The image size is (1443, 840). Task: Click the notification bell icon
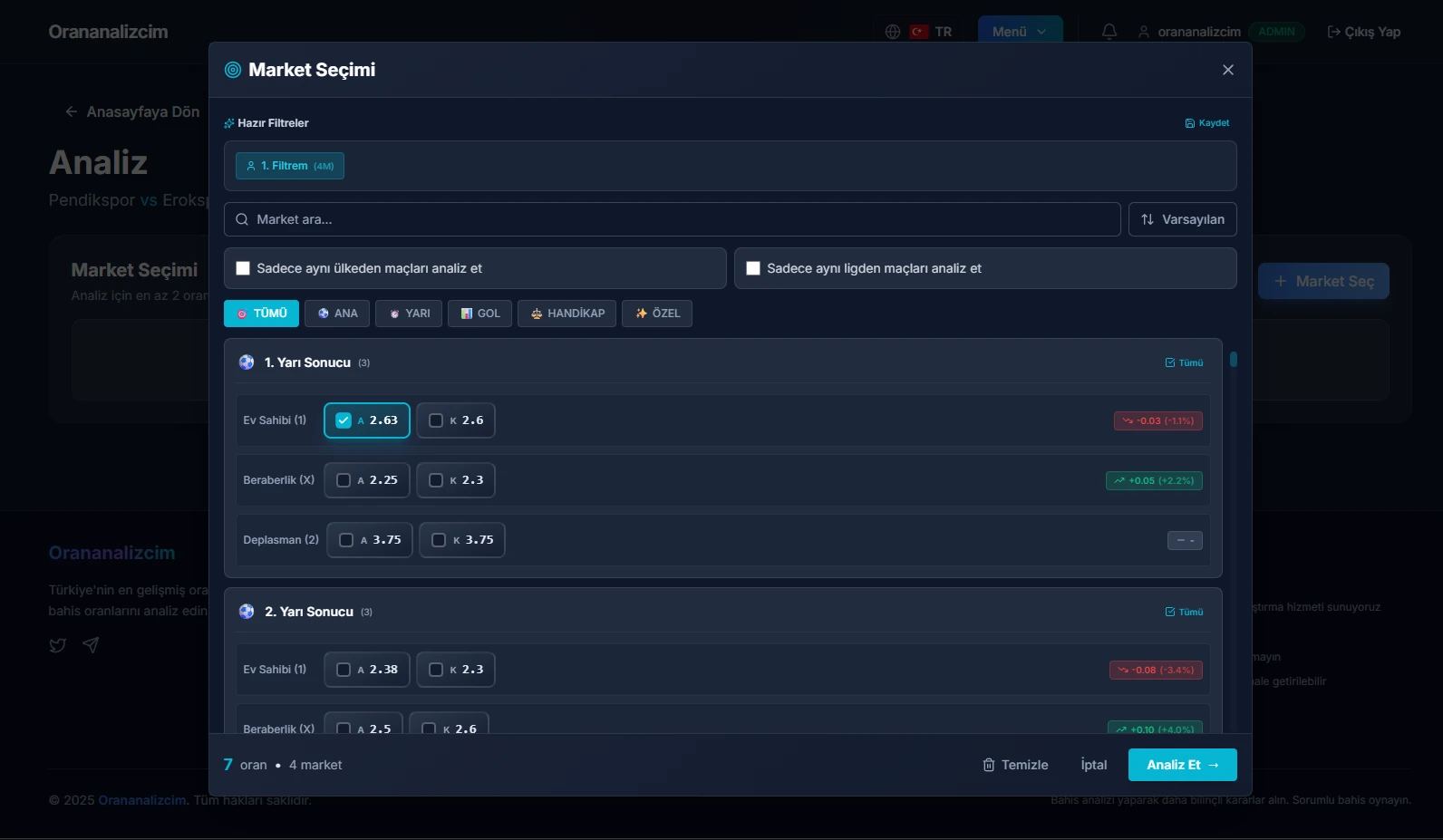pyautogui.click(x=1109, y=32)
